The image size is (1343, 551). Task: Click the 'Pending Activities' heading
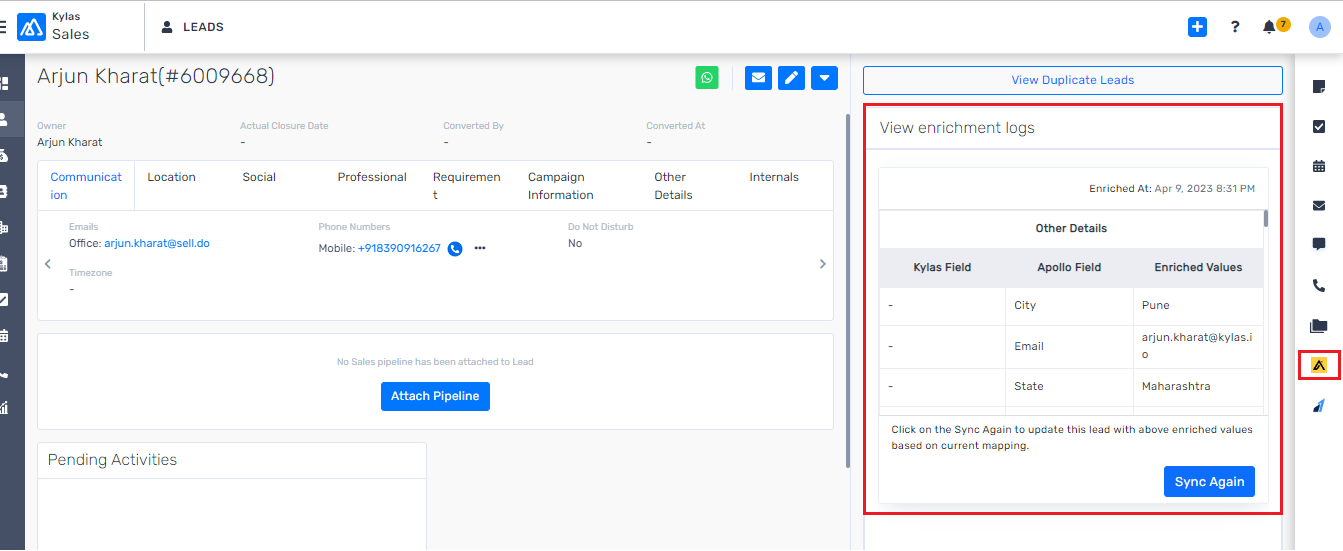pos(112,460)
